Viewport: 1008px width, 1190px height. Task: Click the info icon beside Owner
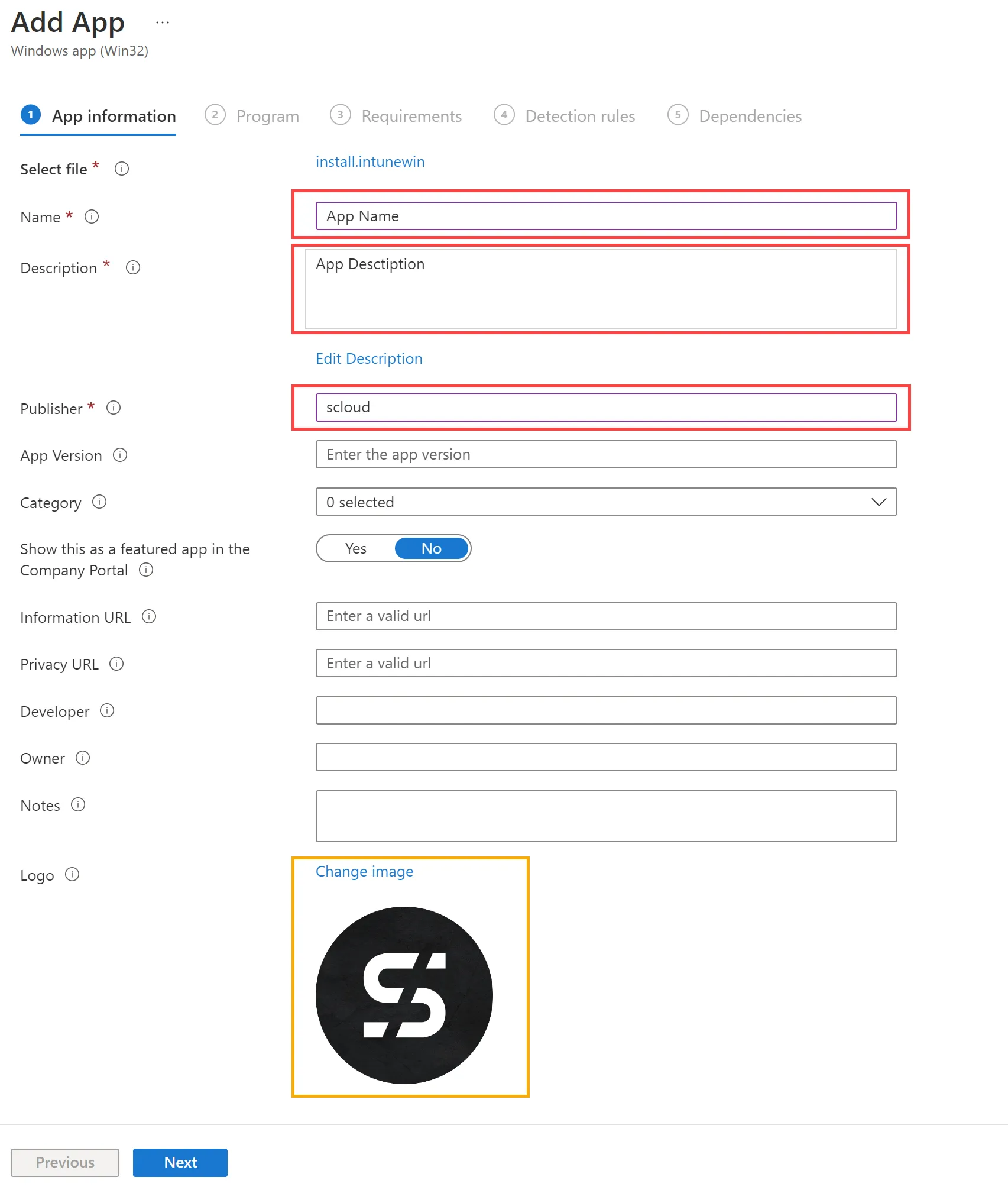coord(83,758)
